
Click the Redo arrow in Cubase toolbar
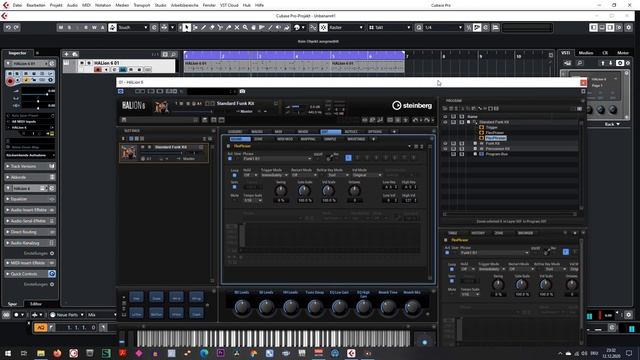coord(16,27)
